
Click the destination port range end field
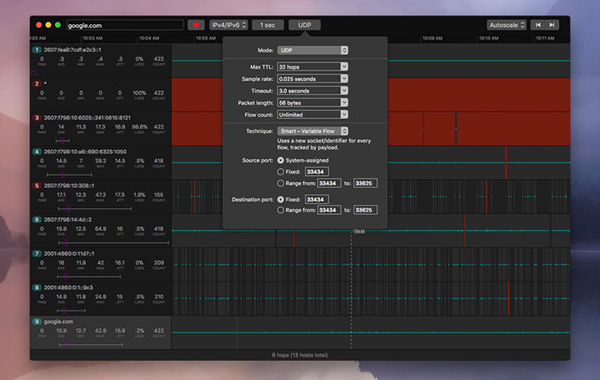365,210
